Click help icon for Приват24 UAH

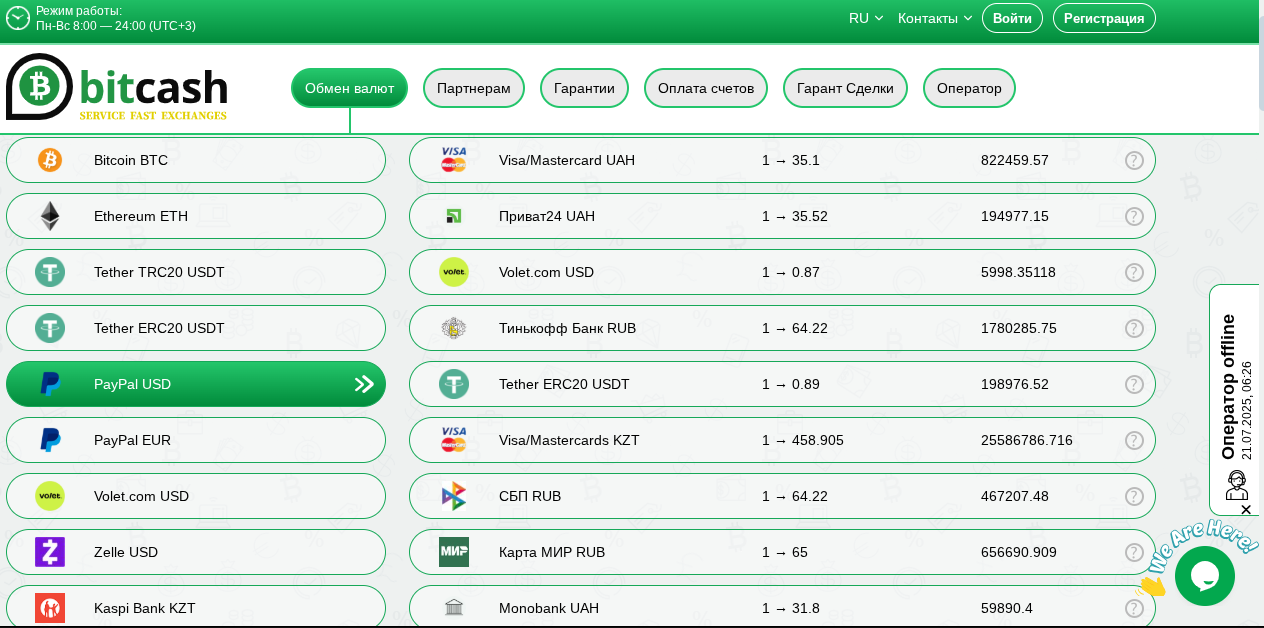1134,216
